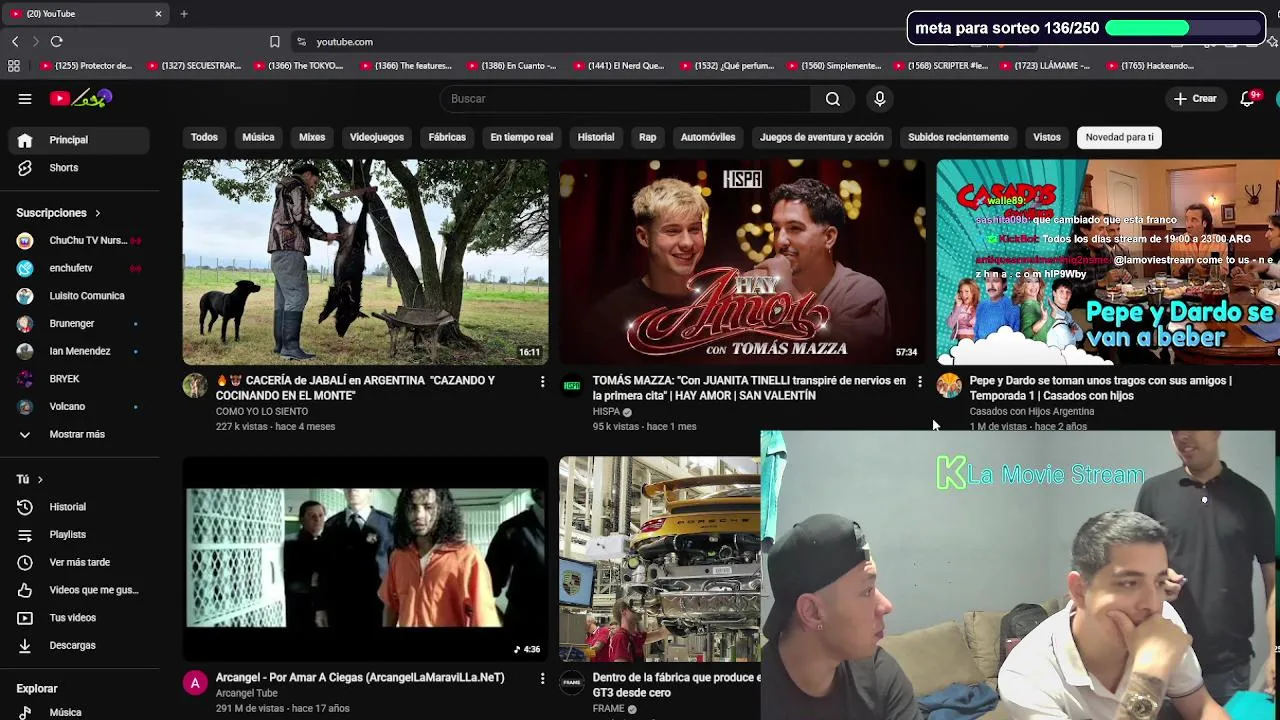This screenshot has height=720, width=1280.
Task: Select the Mixes filter chip
Action: (x=312, y=137)
